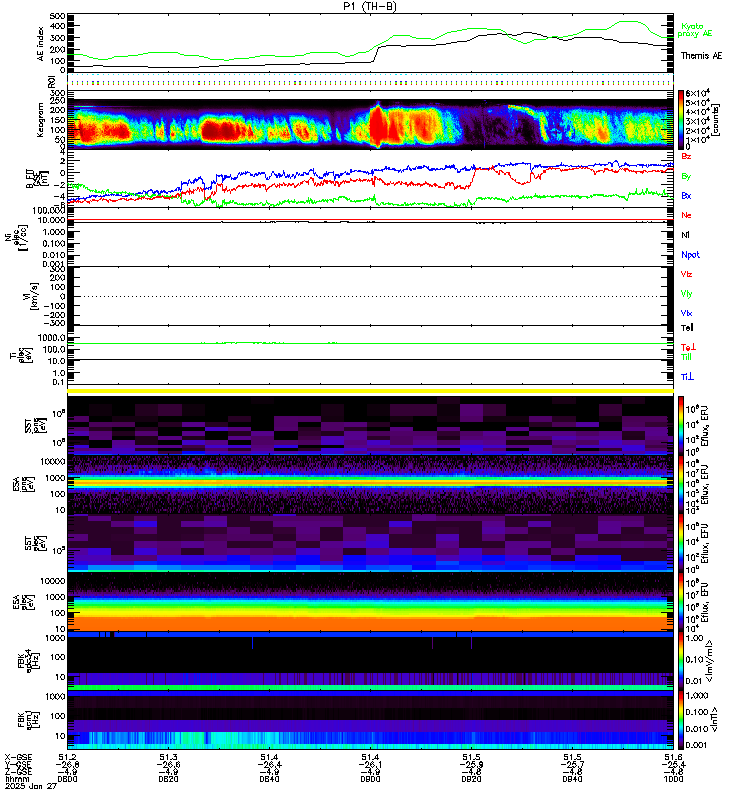Screen dimensions: 750x800
Task: Click the 0800 time tick label
Action: (x=67, y=779)
